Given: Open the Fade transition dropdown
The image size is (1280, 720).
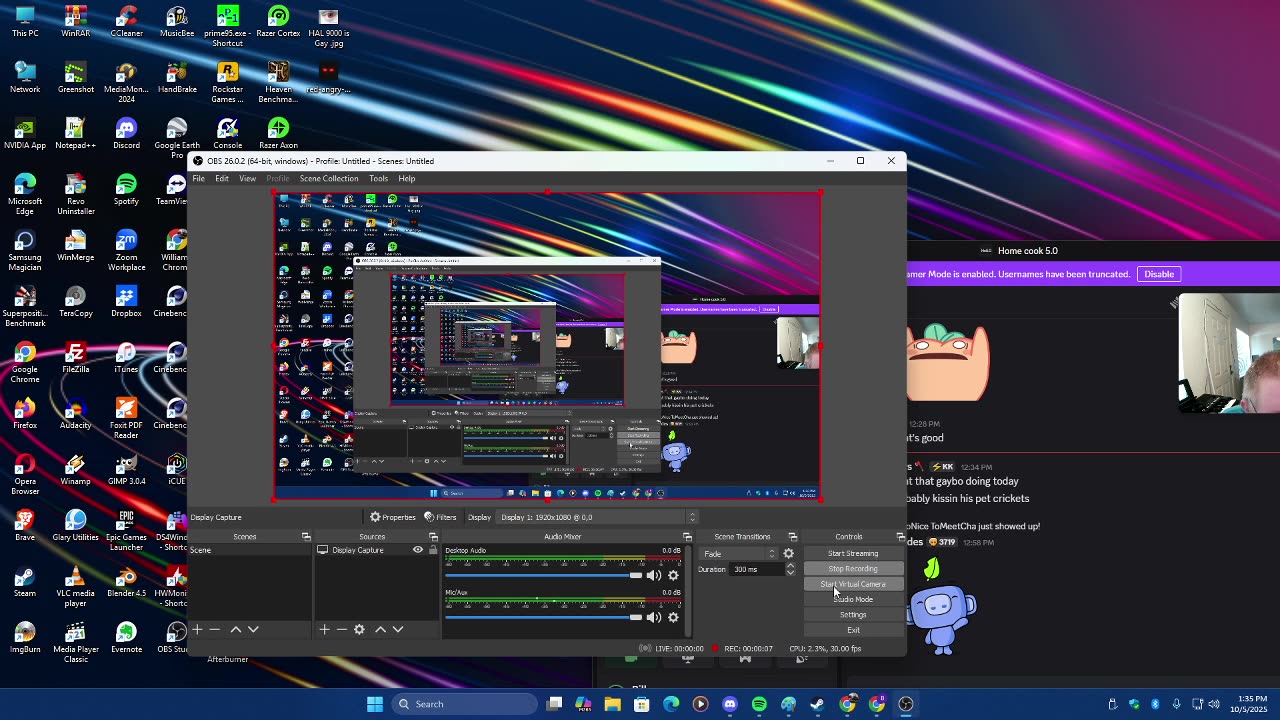Looking at the screenshot, I should coord(739,553).
